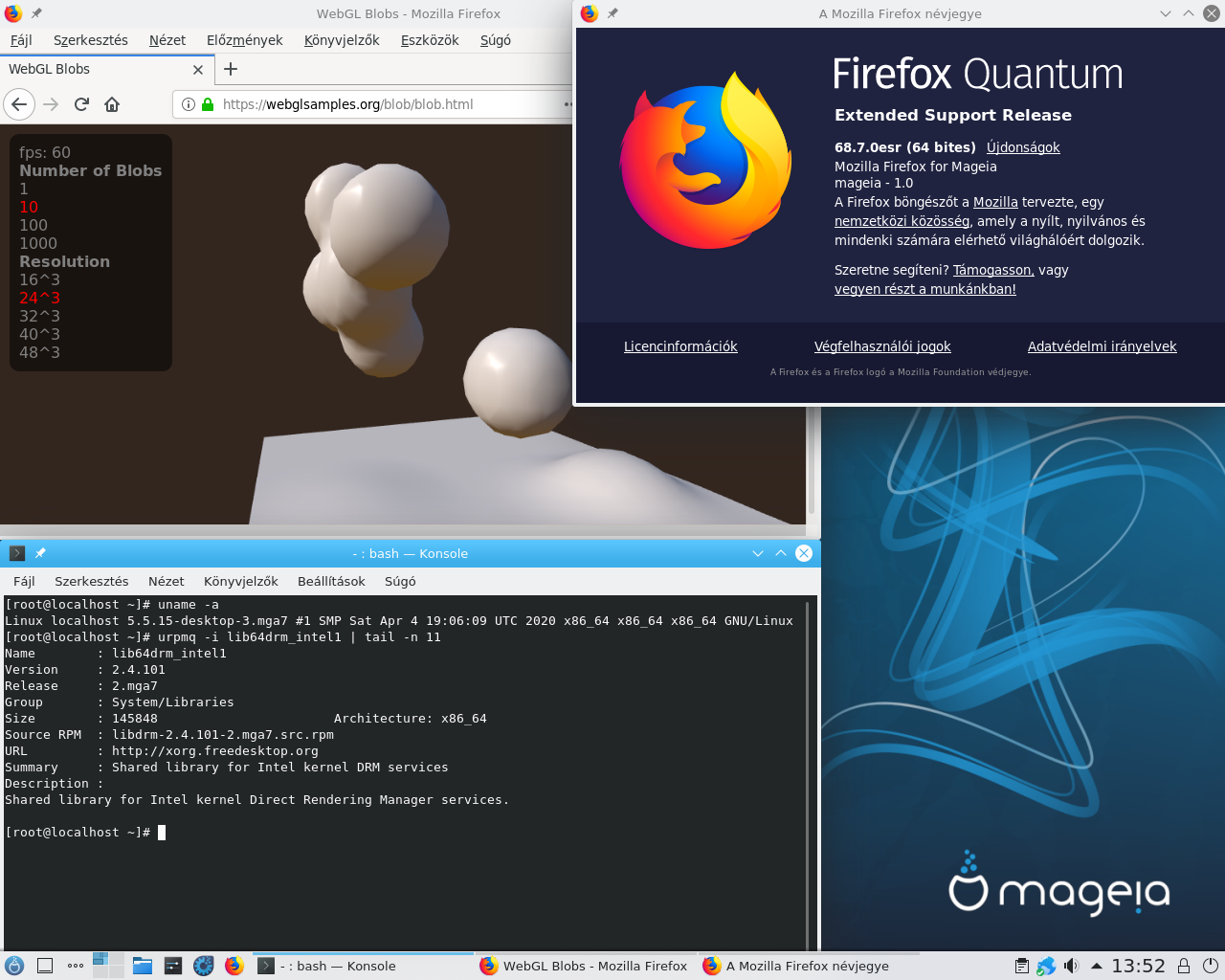The image size is (1225, 980).
Task: Open site information icon in address bar
Action: click(x=189, y=104)
